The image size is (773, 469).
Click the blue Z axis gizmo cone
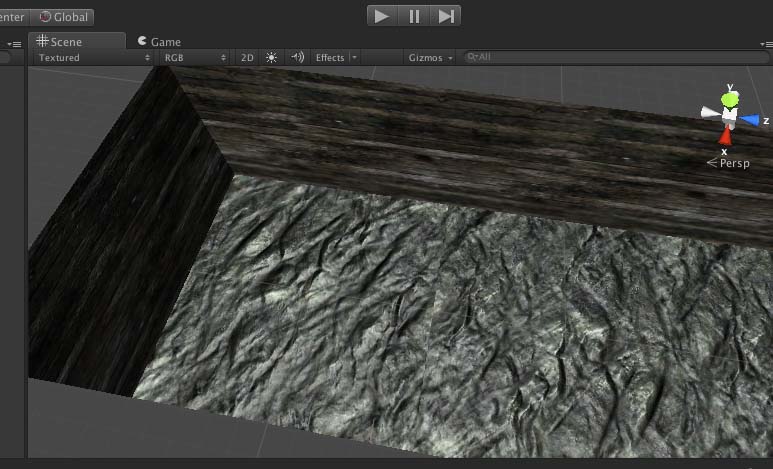click(749, 120)
